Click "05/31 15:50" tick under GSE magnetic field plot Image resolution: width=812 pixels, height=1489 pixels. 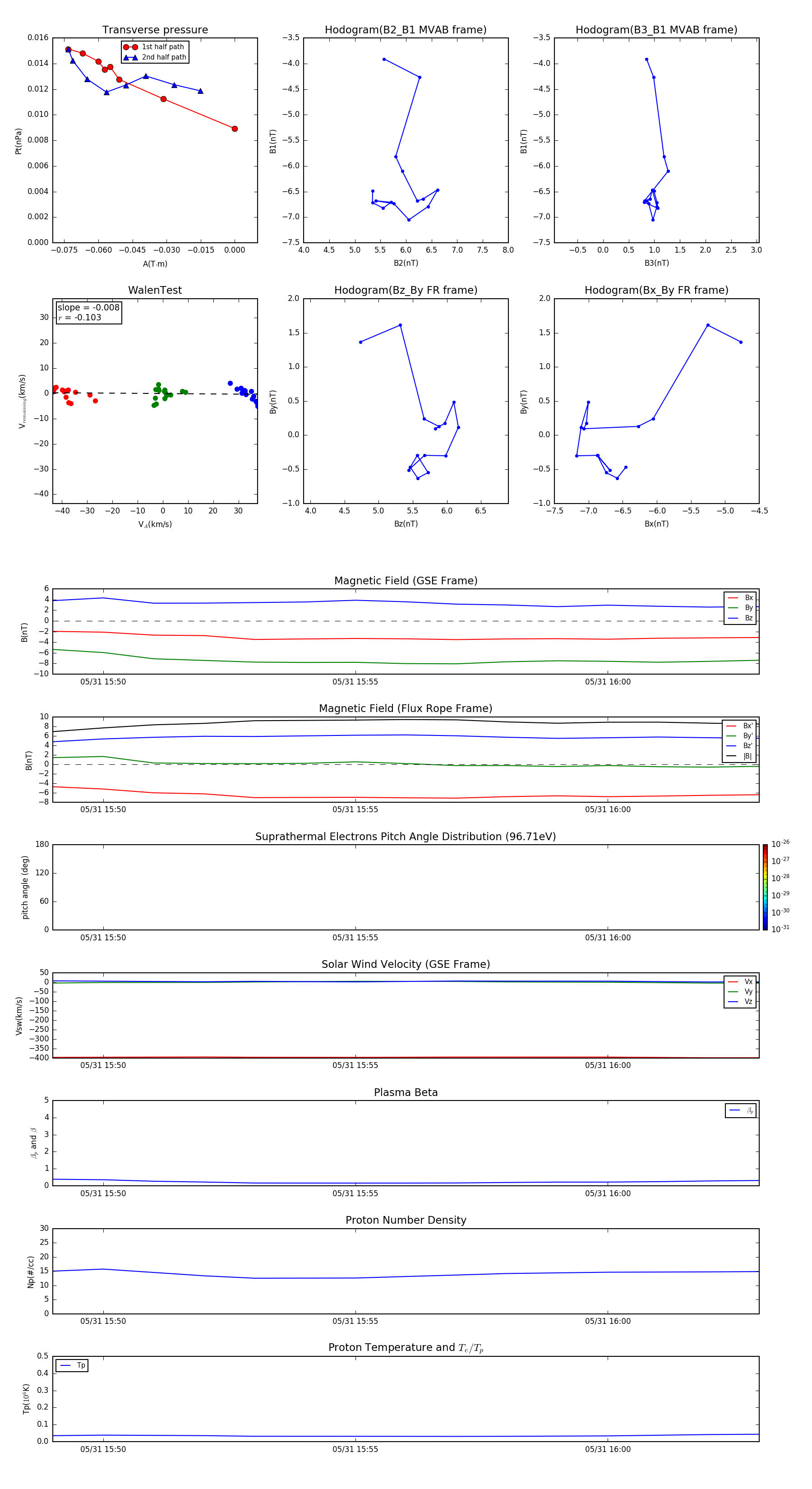(x=103, y=682)
